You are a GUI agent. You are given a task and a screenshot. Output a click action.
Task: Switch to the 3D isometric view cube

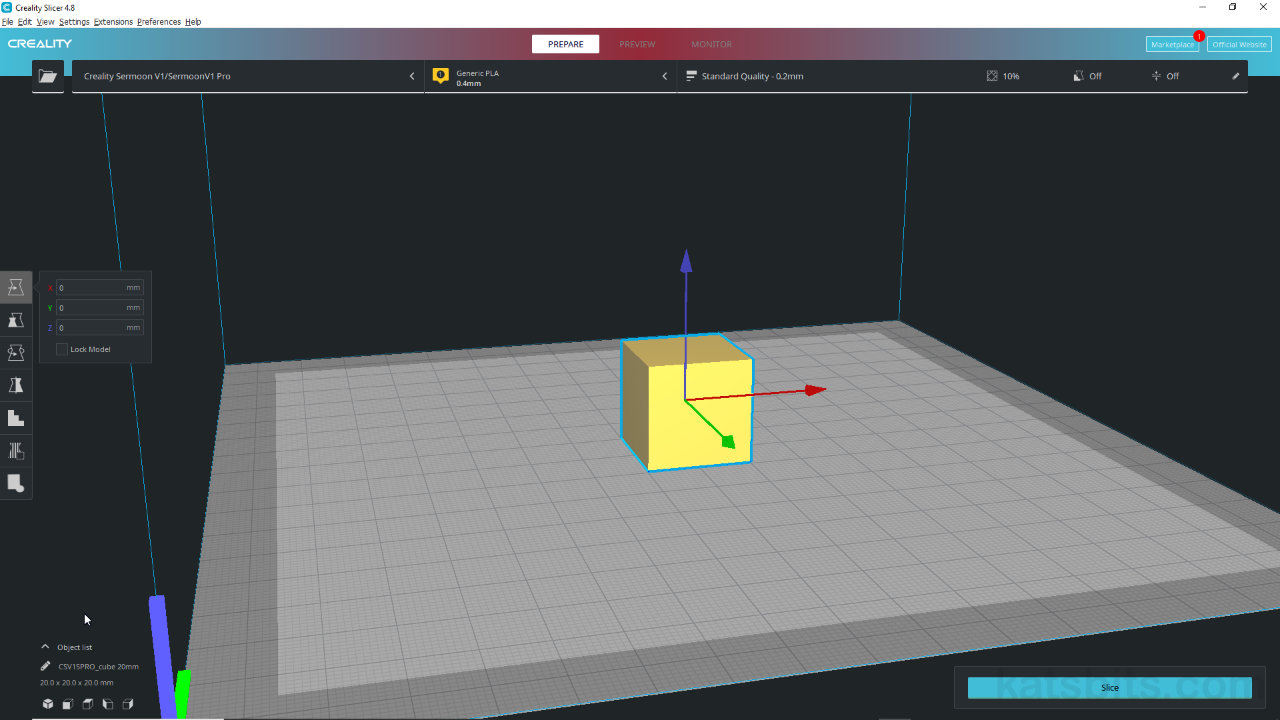[x=48, y=704]
